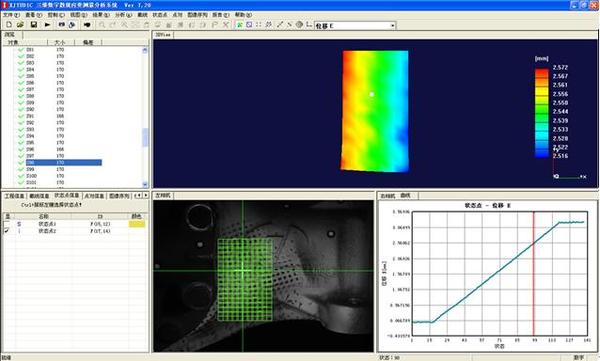Image resolution: width=600 pixels, height=361 pixels.
Task: Click the Open folder toolbar icon
Action: pos(20,25)
